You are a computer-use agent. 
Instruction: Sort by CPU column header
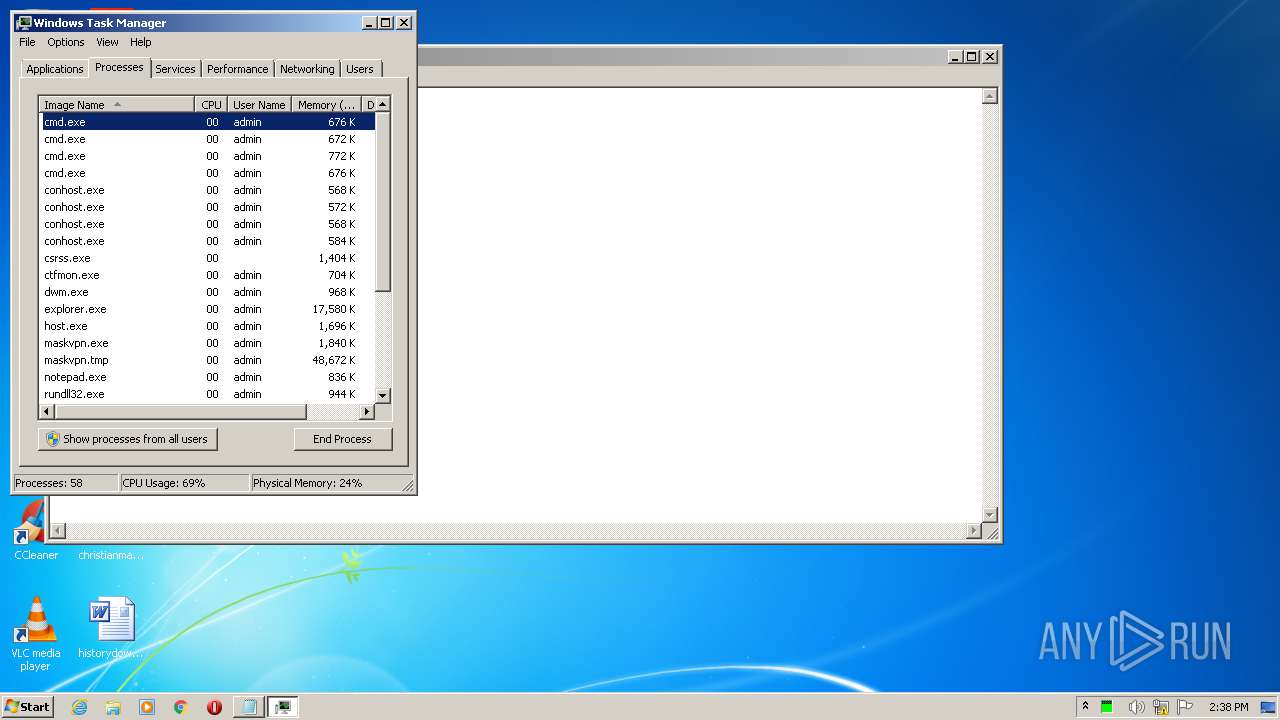[211, 105]
